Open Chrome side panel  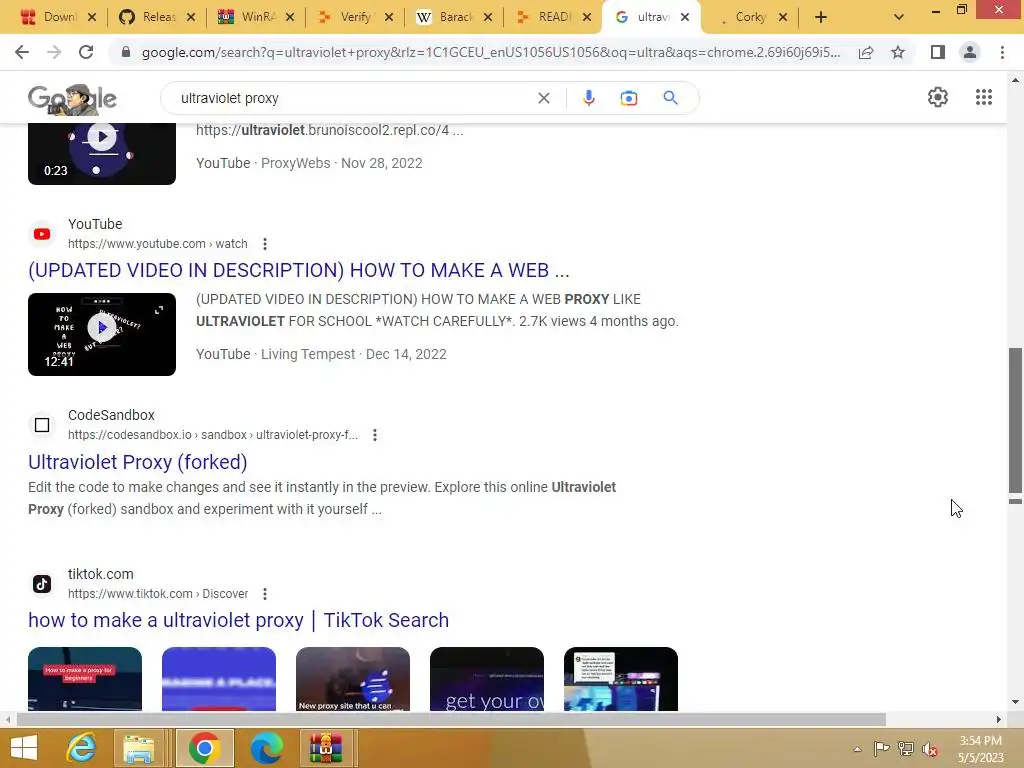pos(938,52)
